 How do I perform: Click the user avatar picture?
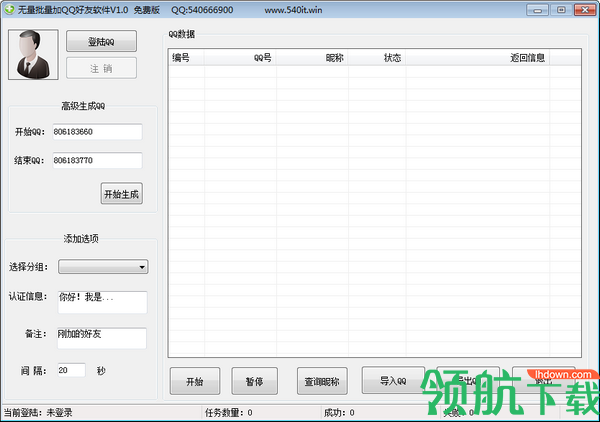pyautogui.click(x=33, y=55)
